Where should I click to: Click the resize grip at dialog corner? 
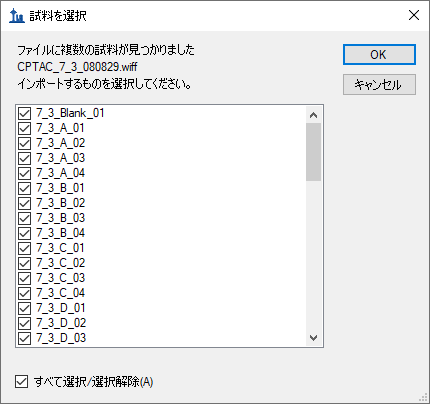pyautogui.click(x=423, y=397)
